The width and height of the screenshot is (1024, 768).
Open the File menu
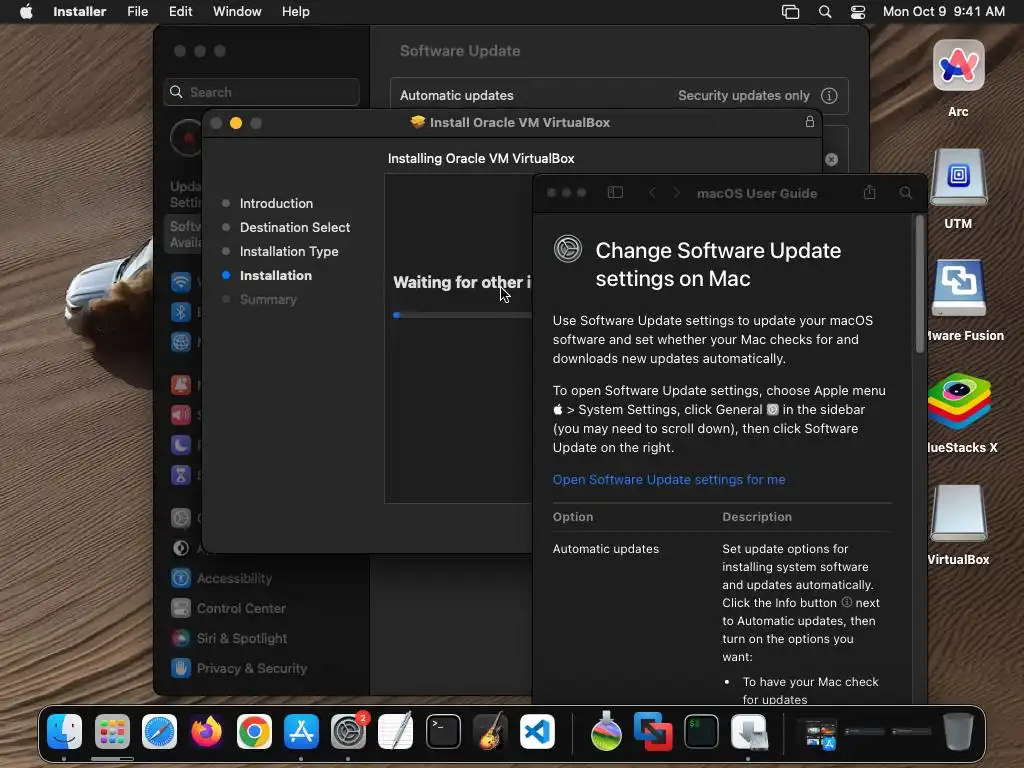[x=137, y=11]
